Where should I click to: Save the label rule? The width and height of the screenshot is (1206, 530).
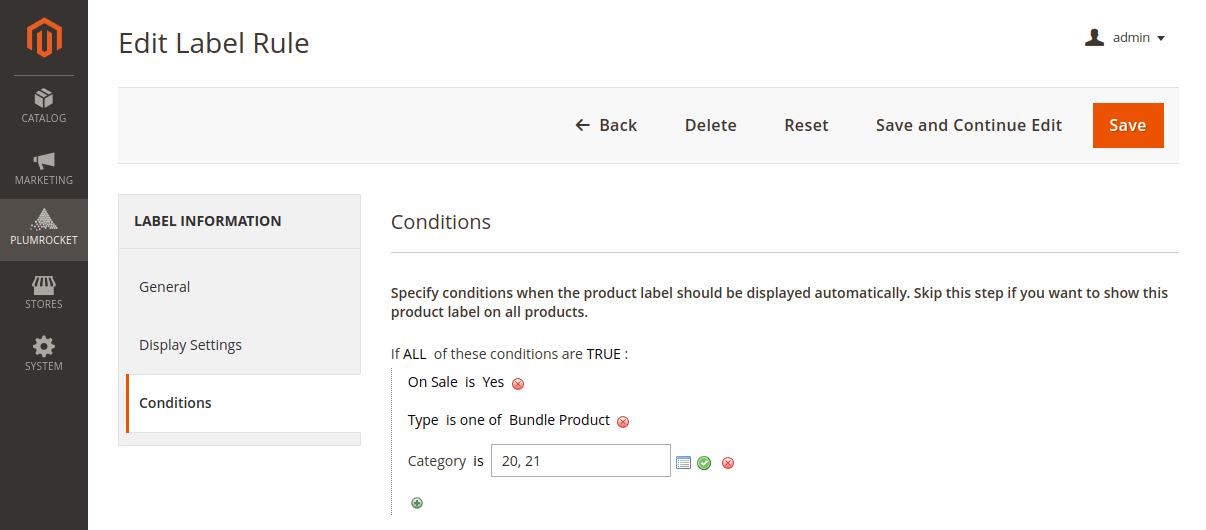1128,125
